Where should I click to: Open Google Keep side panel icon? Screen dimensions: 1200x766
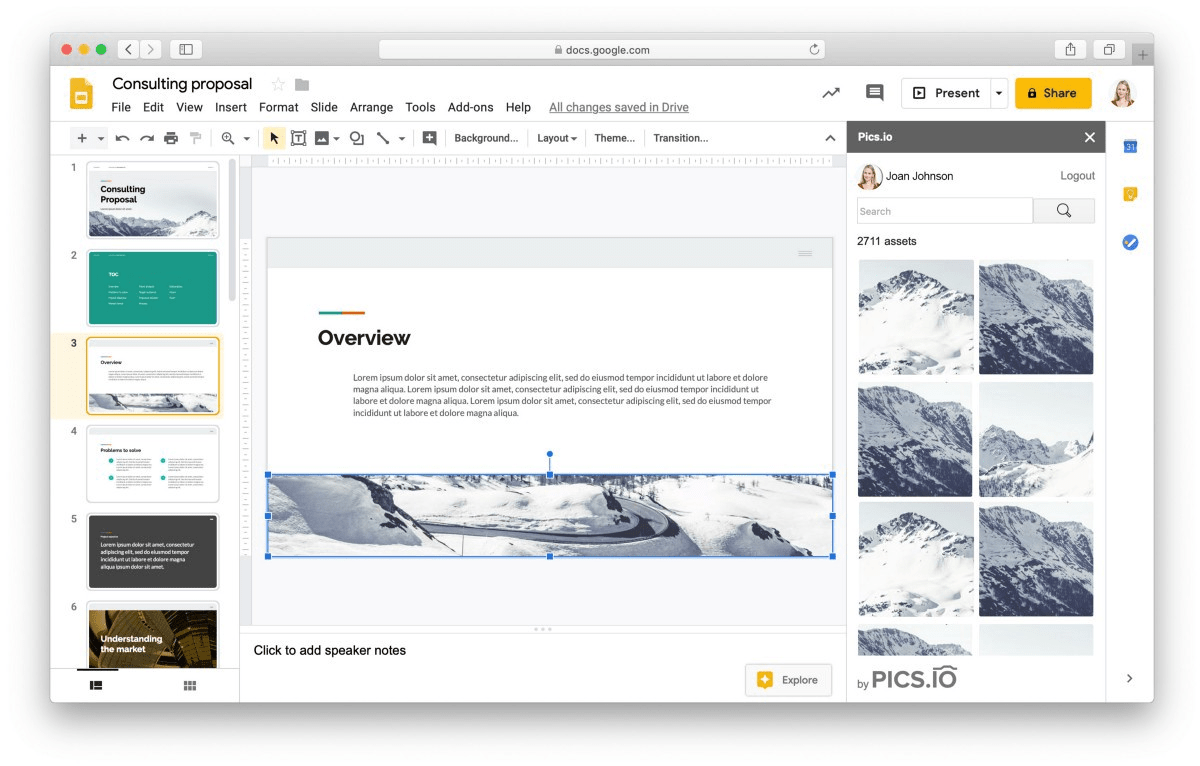tap(1130, 194)
